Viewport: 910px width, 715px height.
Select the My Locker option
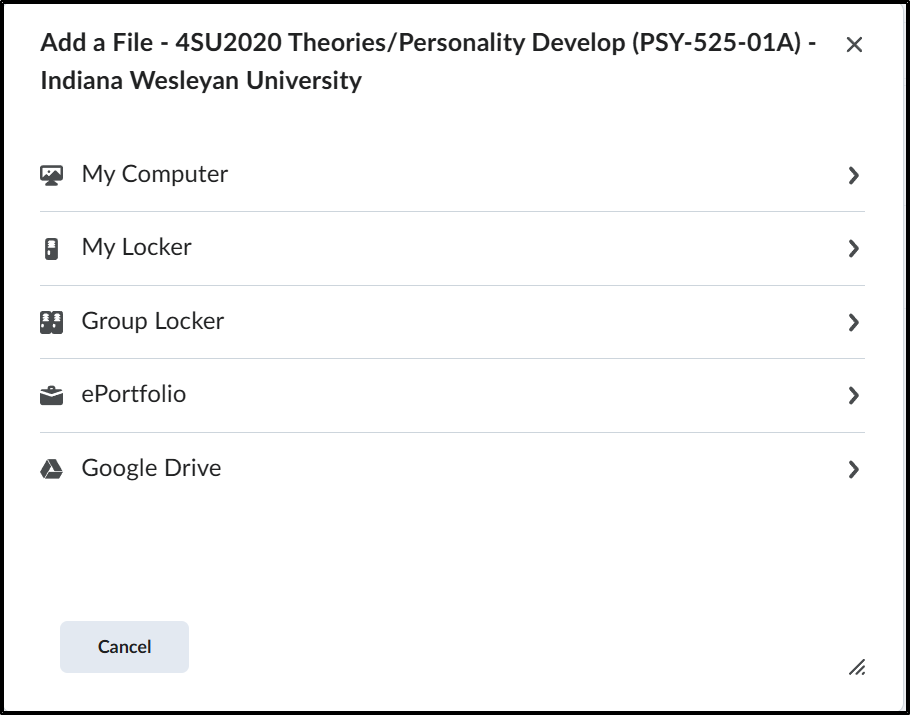pos(137,247)
